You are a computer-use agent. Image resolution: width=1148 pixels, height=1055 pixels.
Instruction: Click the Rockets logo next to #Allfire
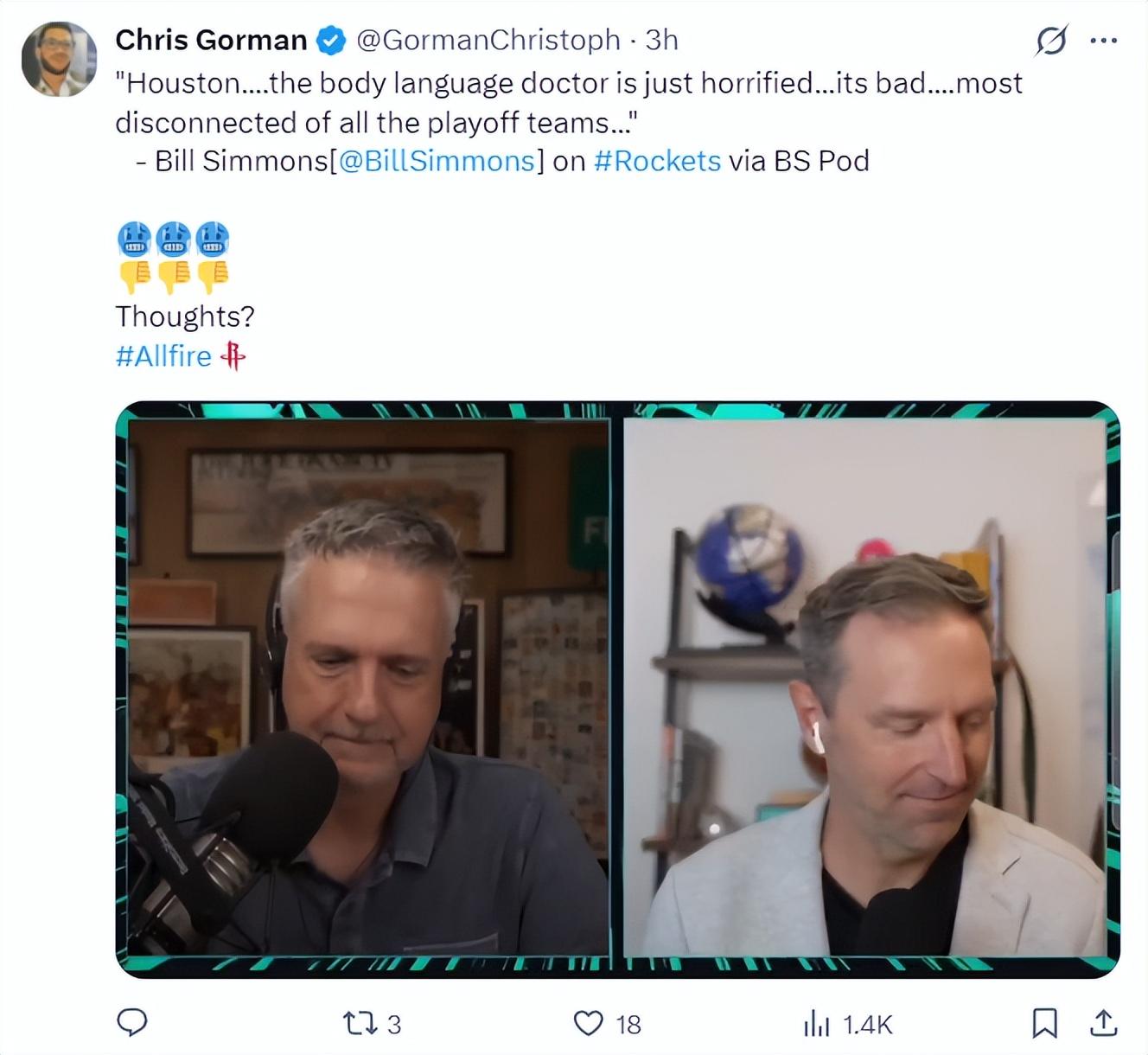click(233, 355)
